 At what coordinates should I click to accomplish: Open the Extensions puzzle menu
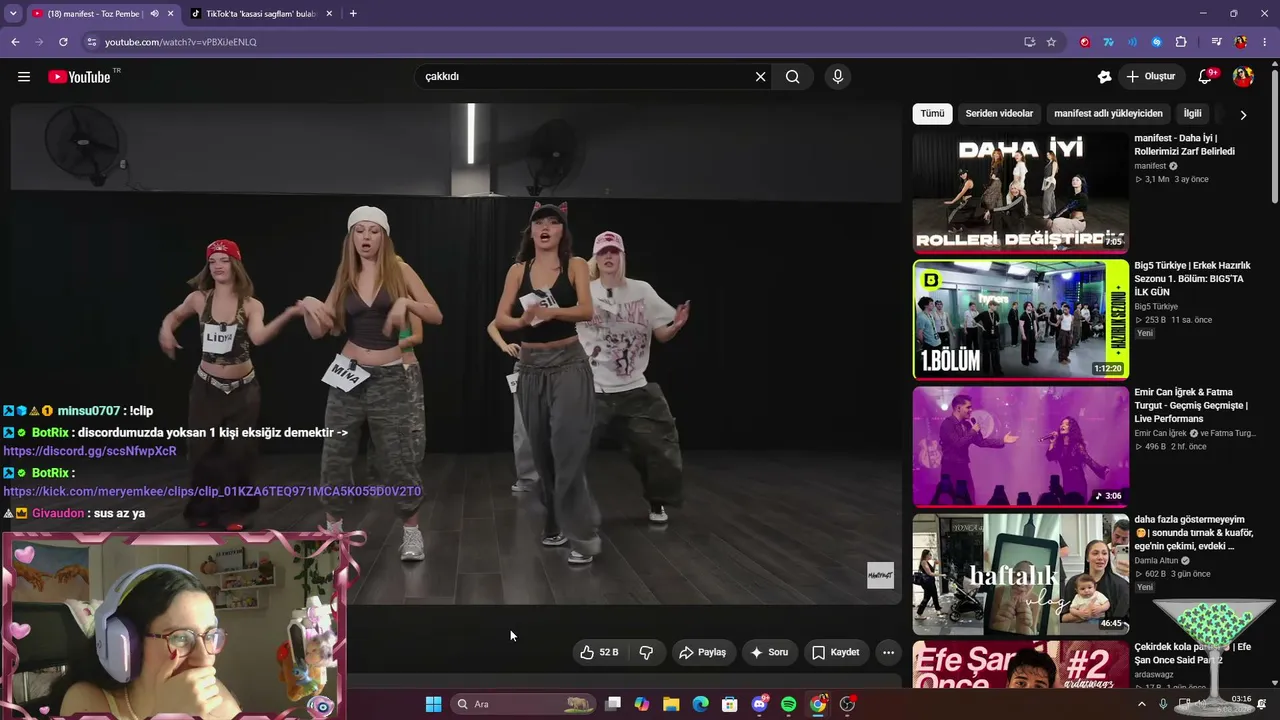point(1181,42)
